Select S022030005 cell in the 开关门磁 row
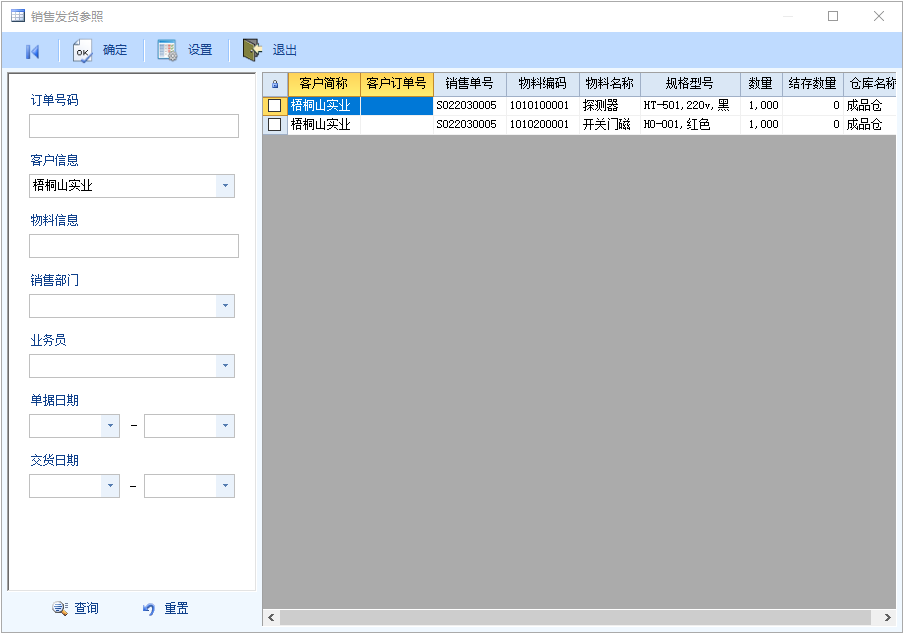This screenshot has width=904, height=634. (x=470, y=124)
